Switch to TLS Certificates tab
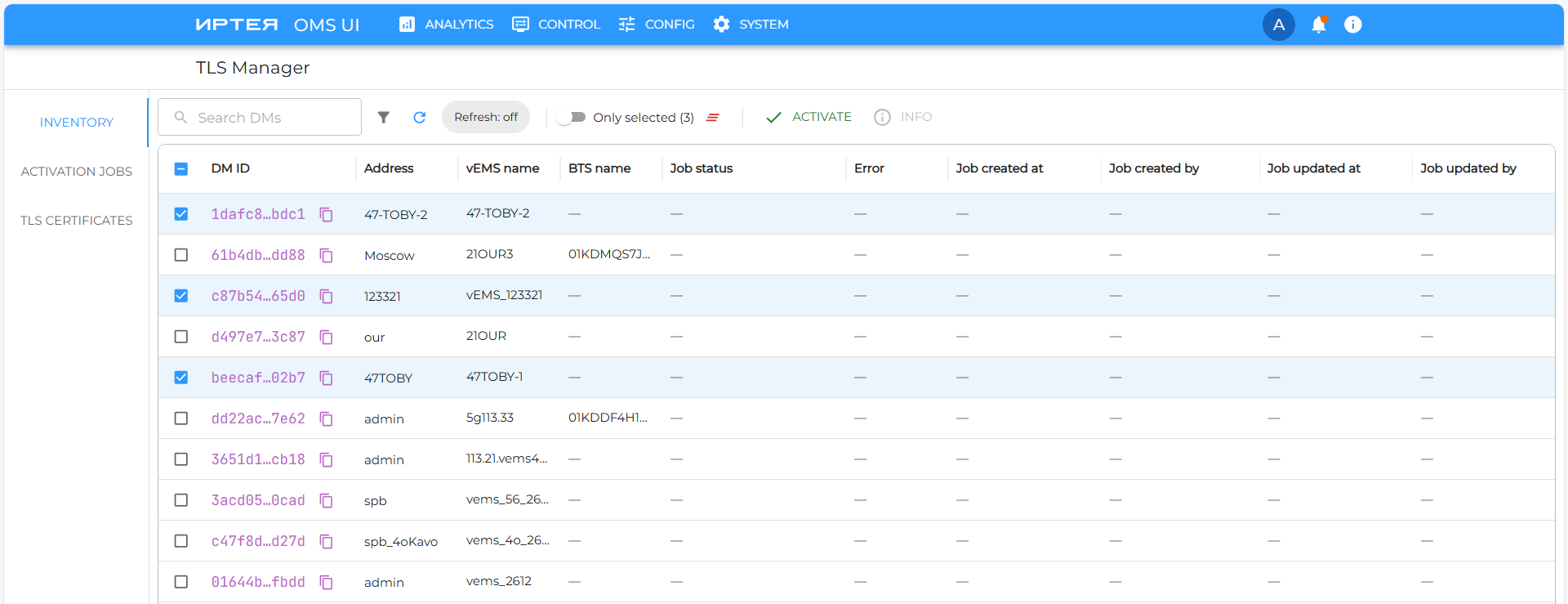 click(77, 221)
